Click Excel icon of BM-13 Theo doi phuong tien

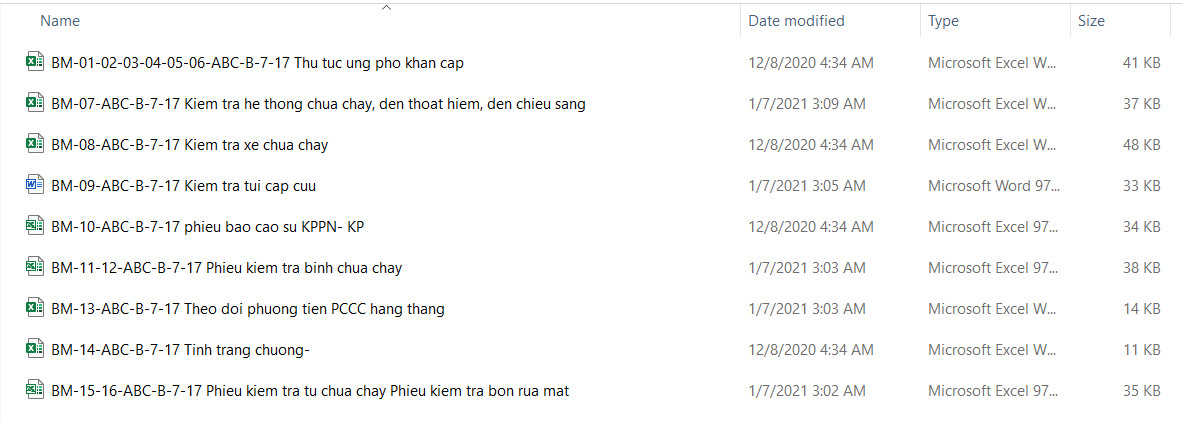point(34,308)
